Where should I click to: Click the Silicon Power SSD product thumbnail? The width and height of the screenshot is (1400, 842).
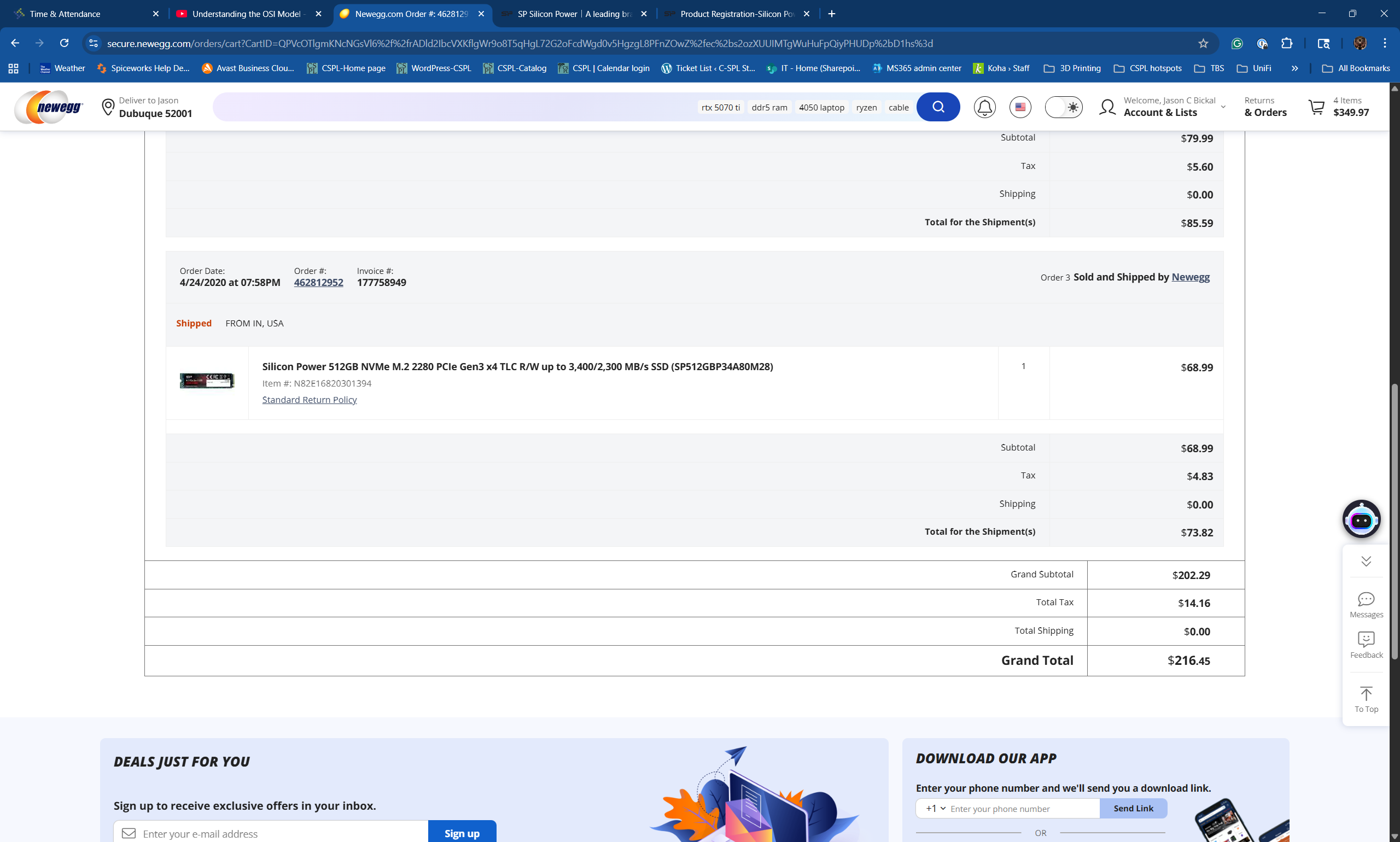[x=207, y=381]
